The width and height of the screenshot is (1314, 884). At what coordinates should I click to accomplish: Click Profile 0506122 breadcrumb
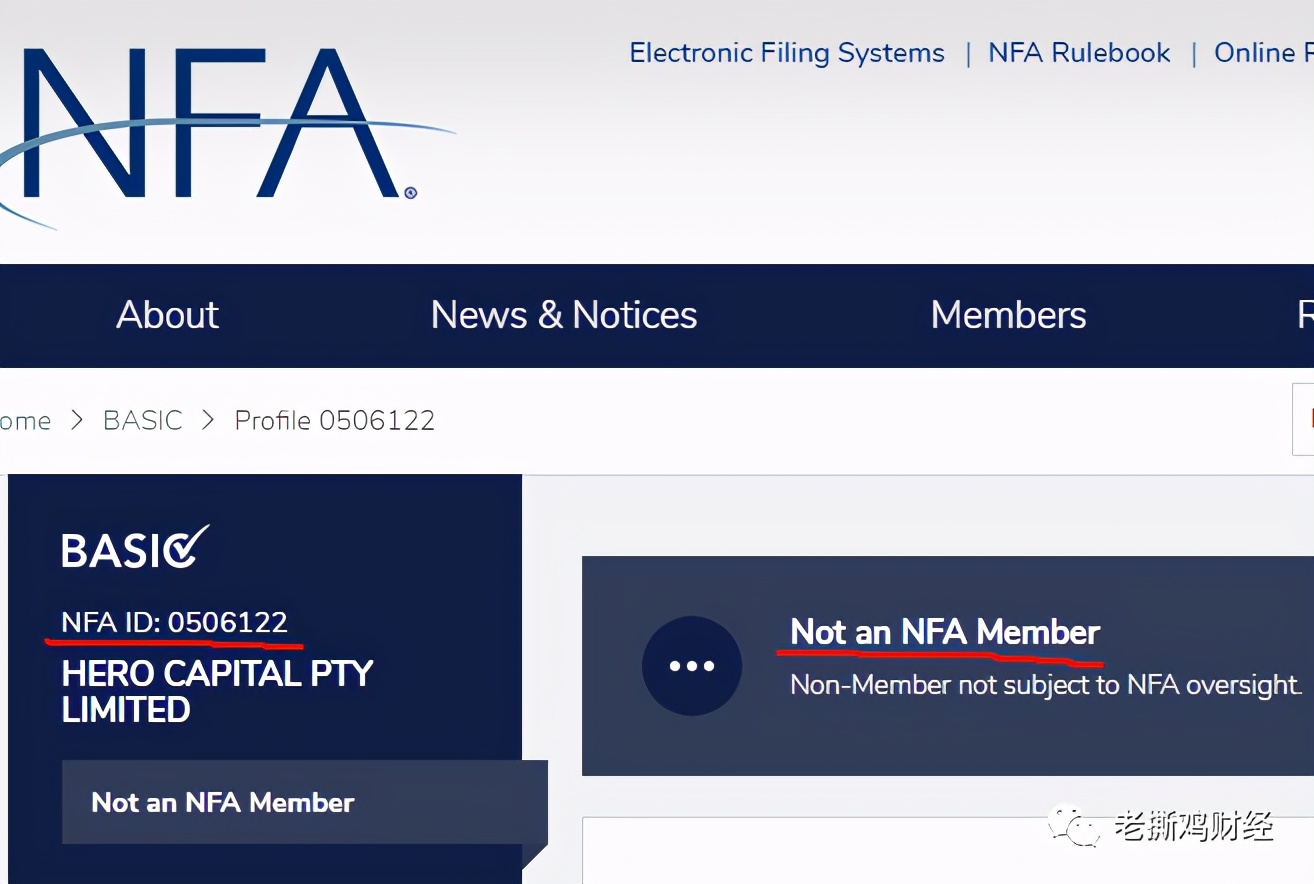335,420
